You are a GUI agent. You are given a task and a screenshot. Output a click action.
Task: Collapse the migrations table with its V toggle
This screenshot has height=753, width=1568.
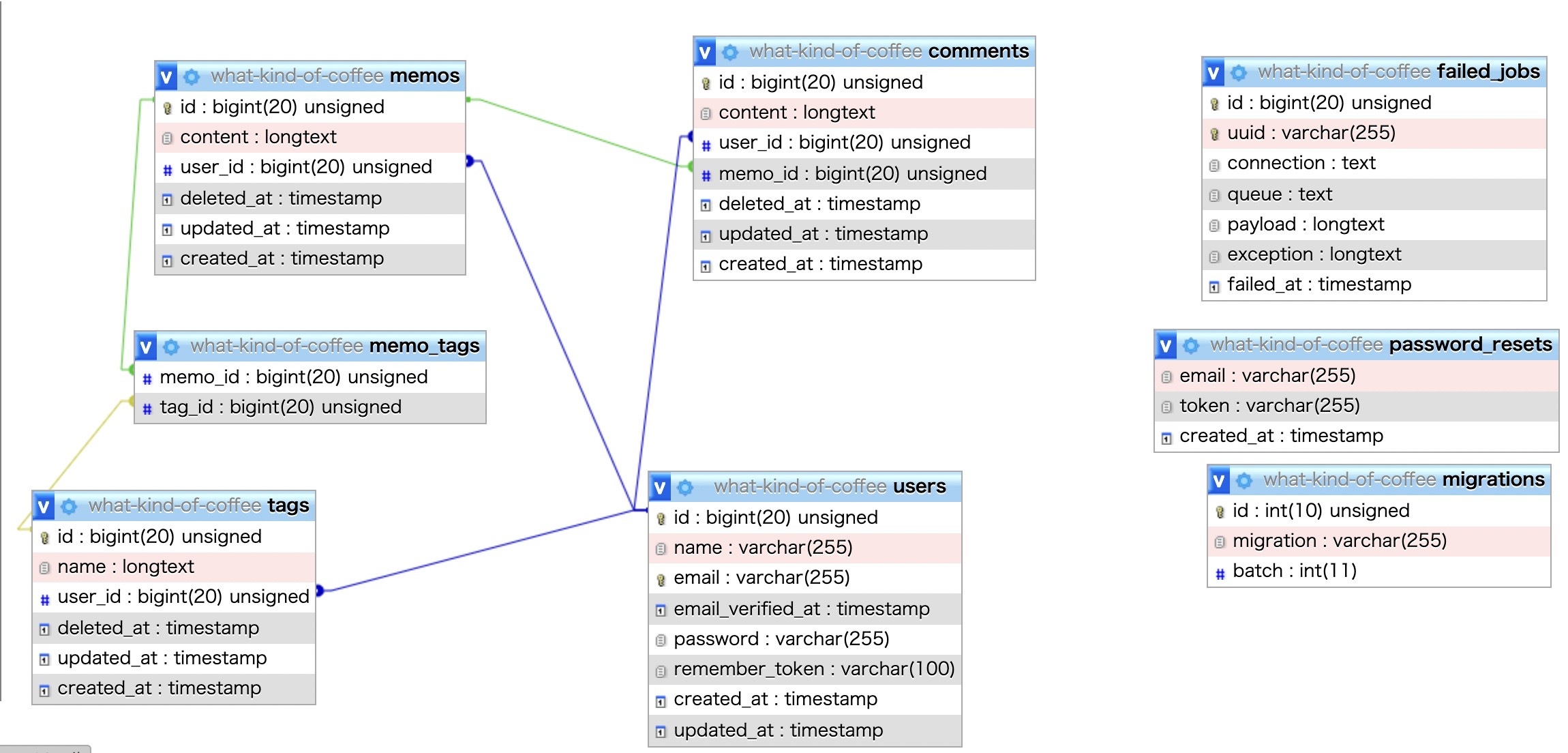coord(1219,480)
